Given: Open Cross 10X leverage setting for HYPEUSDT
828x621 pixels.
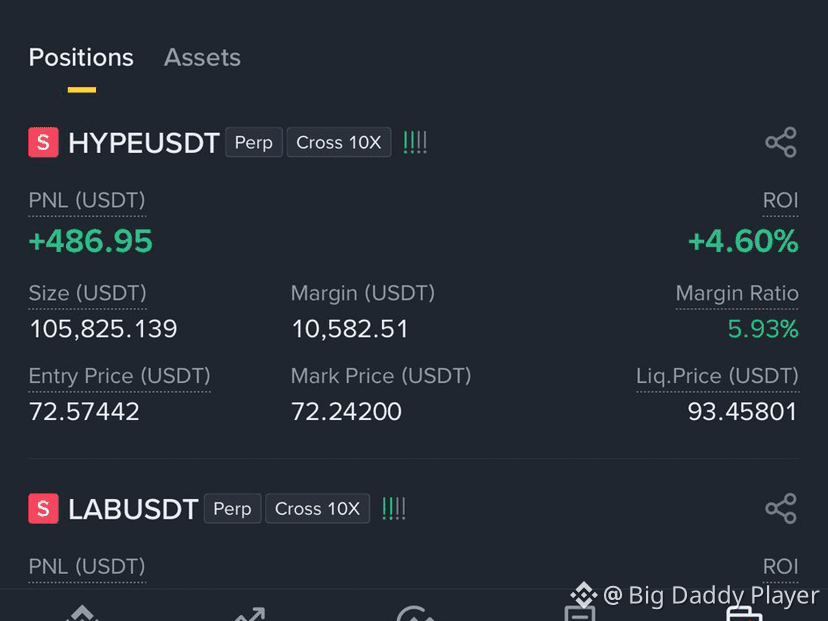Looking at the screenshot, I should [x=338, y=142].
